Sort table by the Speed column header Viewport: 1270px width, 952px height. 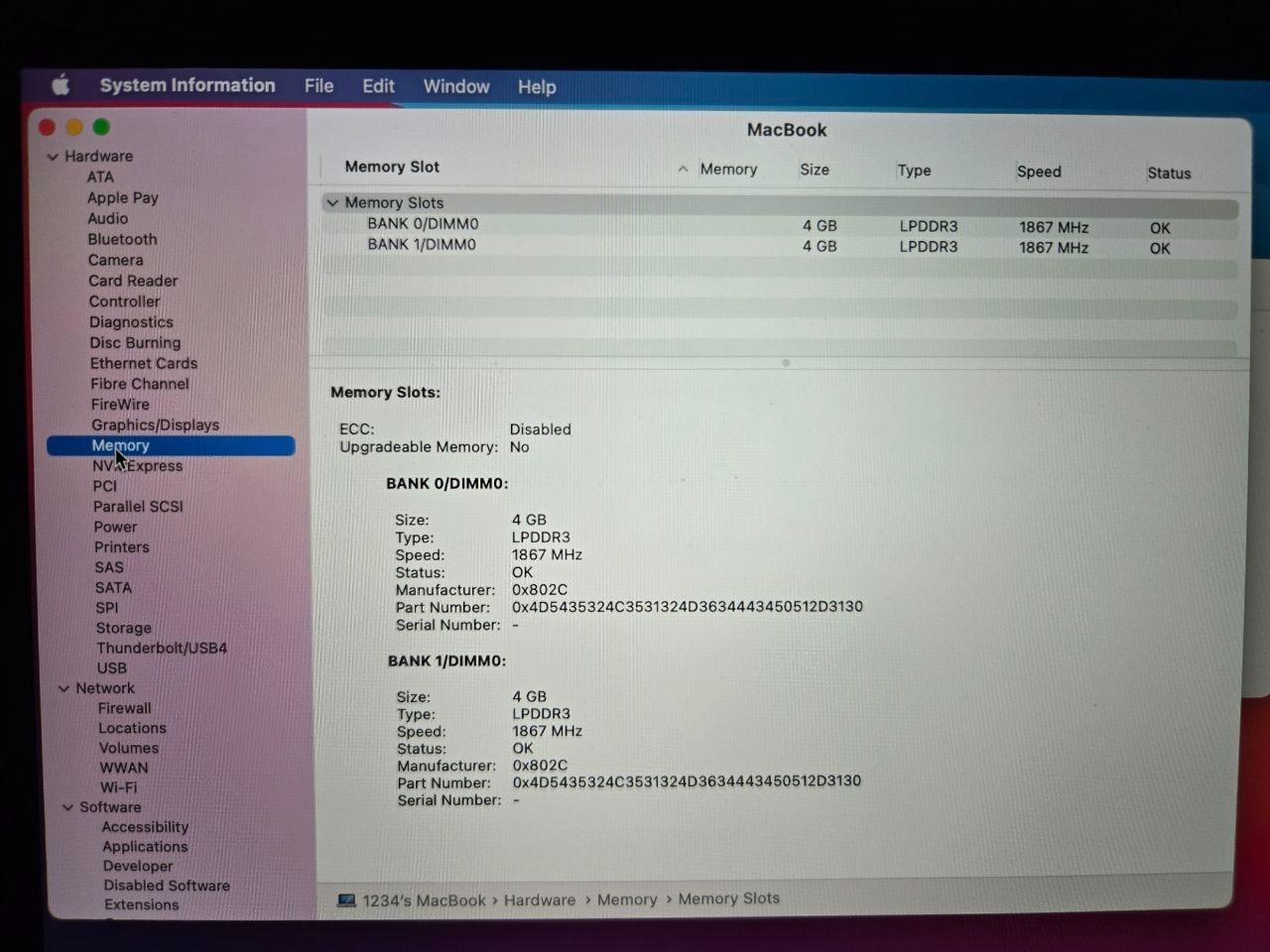[x=1039, y=172]
